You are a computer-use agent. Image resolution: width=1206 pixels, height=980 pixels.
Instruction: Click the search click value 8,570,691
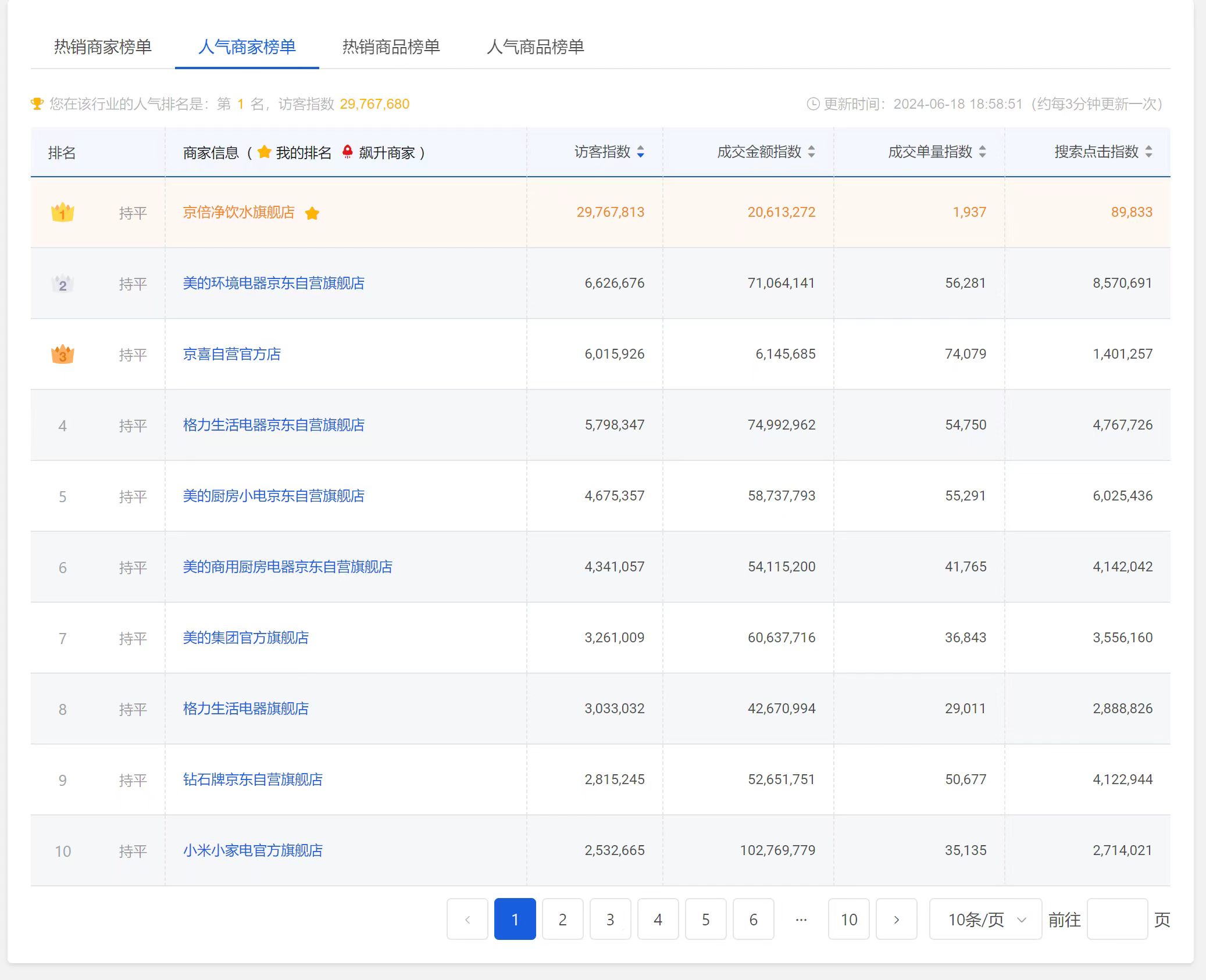click(1122, 283)
